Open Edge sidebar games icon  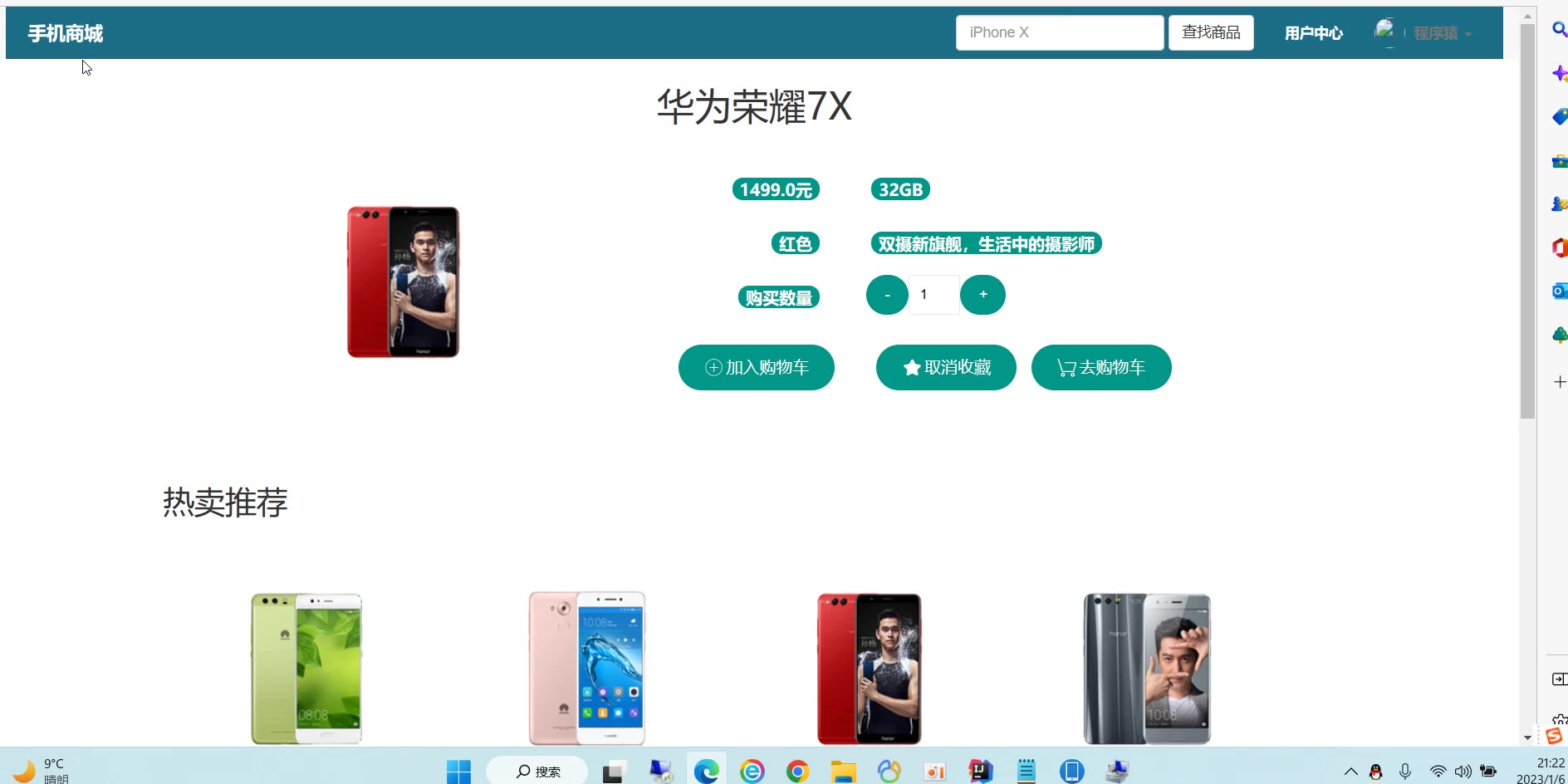1560,203
